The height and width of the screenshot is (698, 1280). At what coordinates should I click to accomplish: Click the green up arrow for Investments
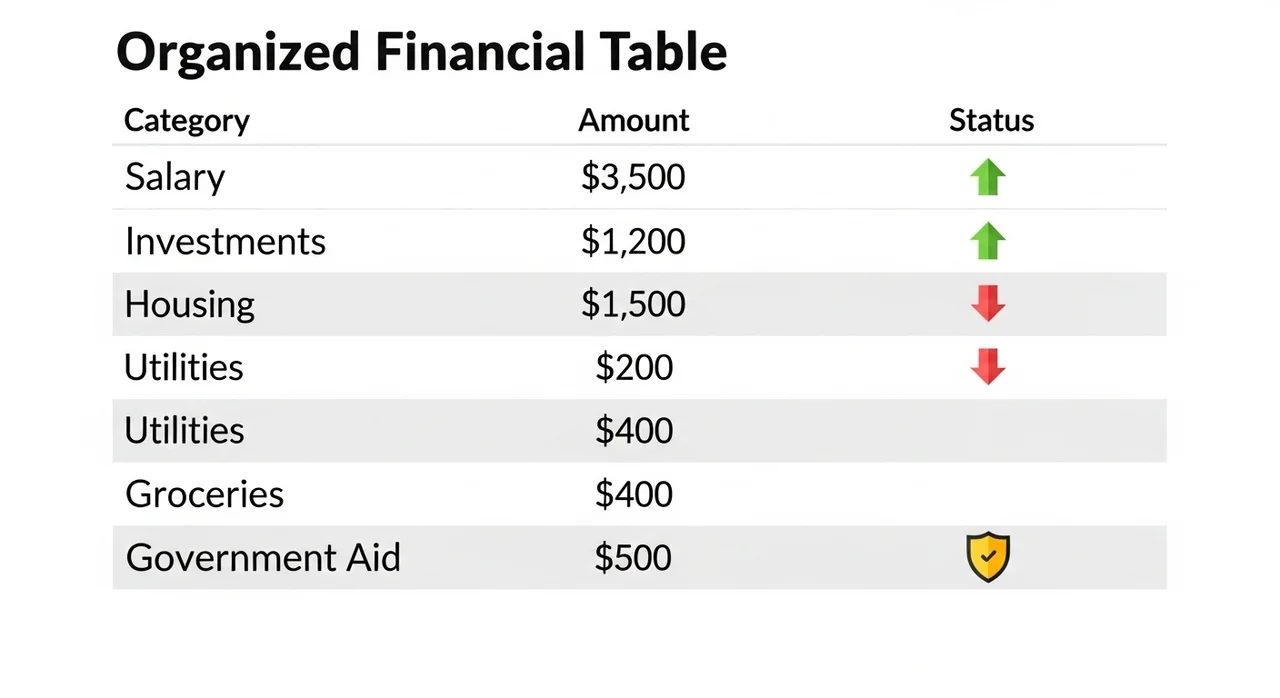pos(988,241)
